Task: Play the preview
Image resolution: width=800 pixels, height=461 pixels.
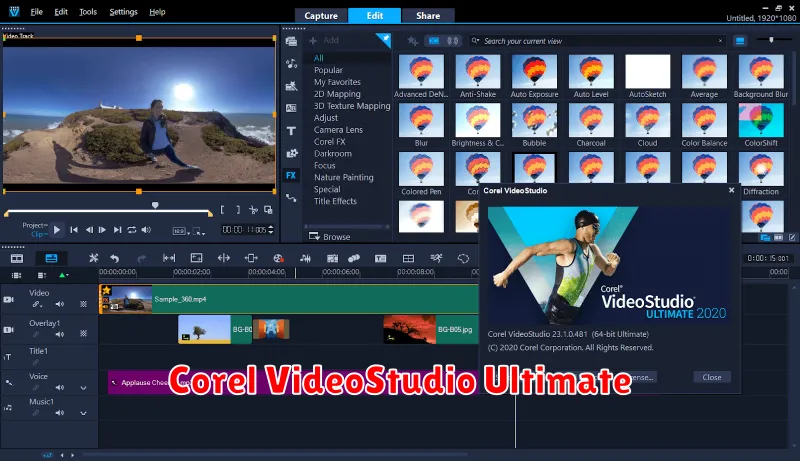Action: [57, 230]
